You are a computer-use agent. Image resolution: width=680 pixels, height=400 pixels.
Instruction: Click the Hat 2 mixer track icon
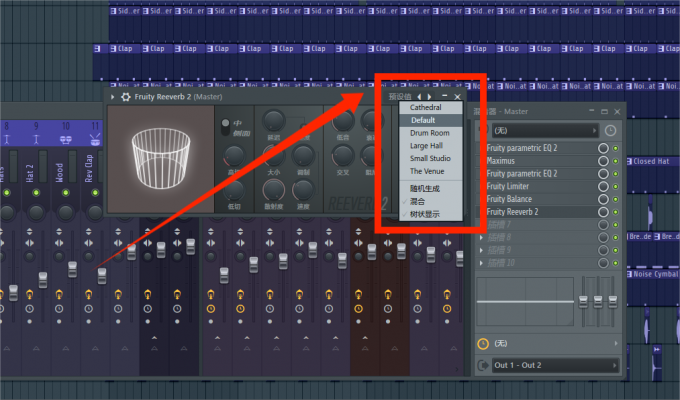click(36, 139)
